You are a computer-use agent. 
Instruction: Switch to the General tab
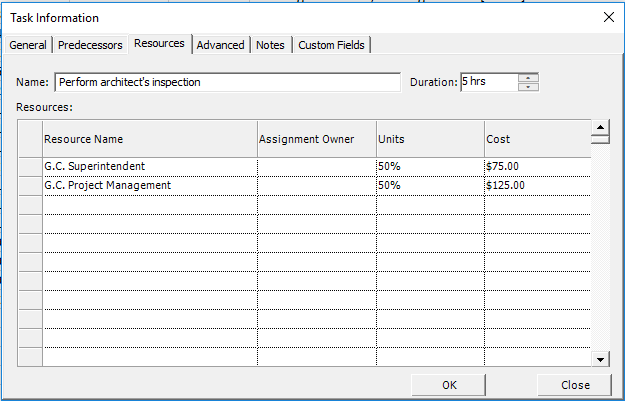point(28,45)
